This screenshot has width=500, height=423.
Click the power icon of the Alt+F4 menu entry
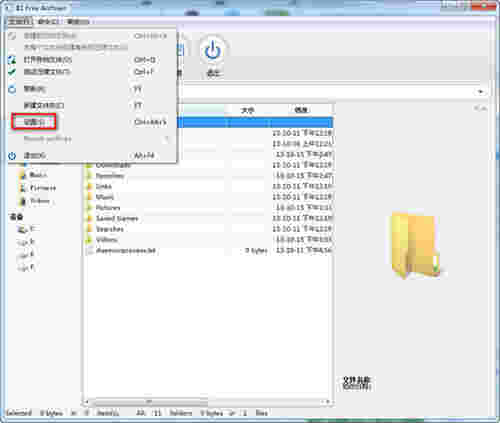(x=12, y=156)
